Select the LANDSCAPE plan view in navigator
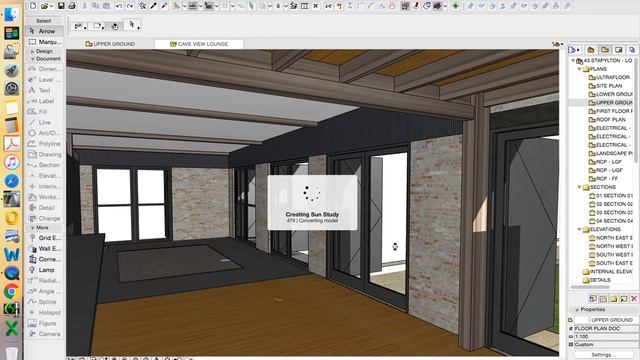This screenshot has width=640, height=360. pyautogui.click(x=611, y=153)
